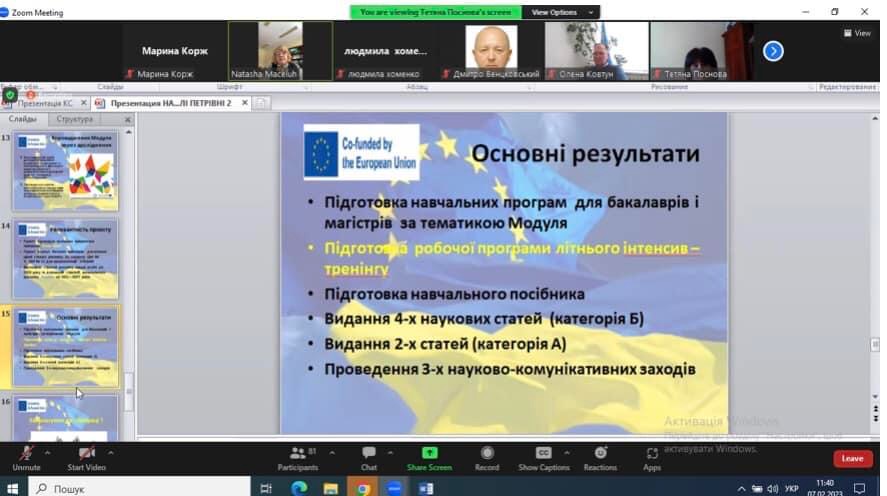Click bullet Видання 4-х наукових статей
887x496 pixels.
coord(484,319)
